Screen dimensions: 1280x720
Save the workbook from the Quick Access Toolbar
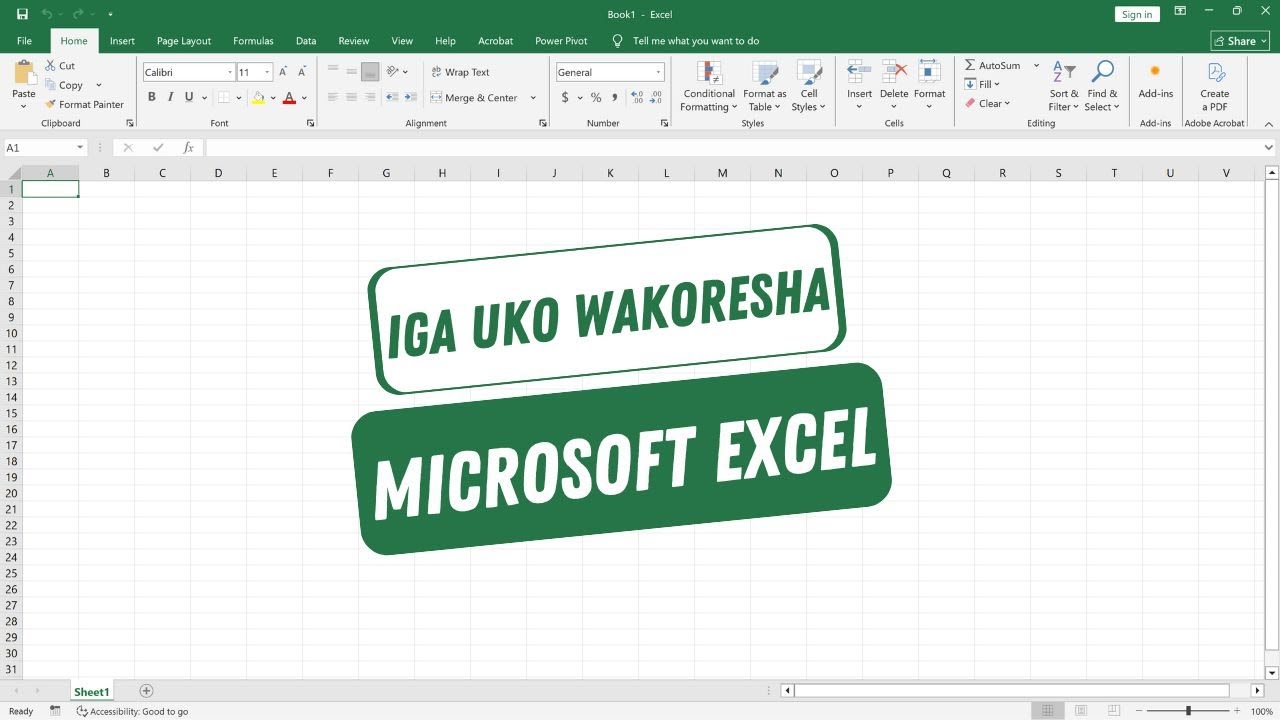[x=22, y=14]
